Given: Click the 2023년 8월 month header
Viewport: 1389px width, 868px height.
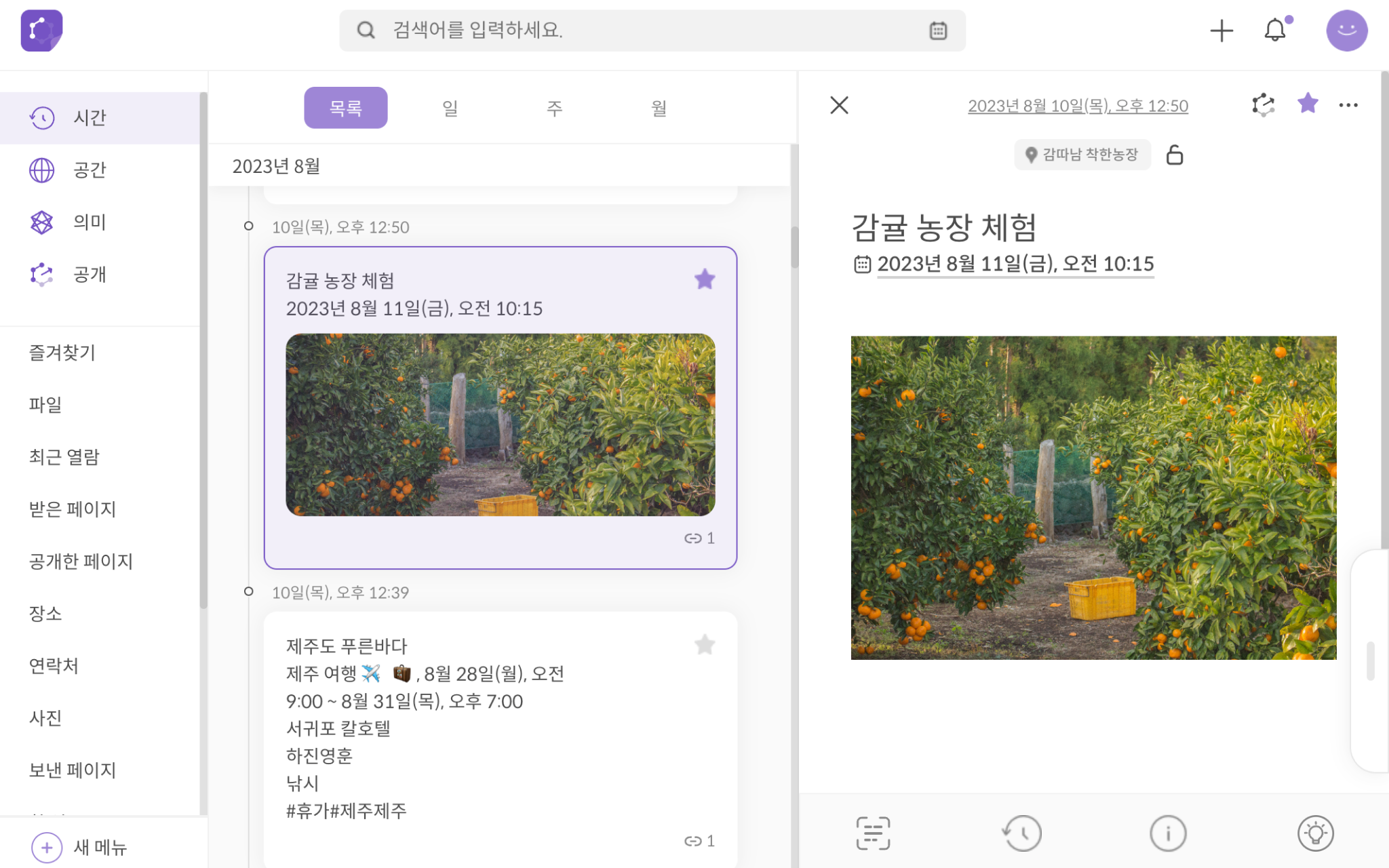Looking at the screenshot, I should click(x=276, y=166).
